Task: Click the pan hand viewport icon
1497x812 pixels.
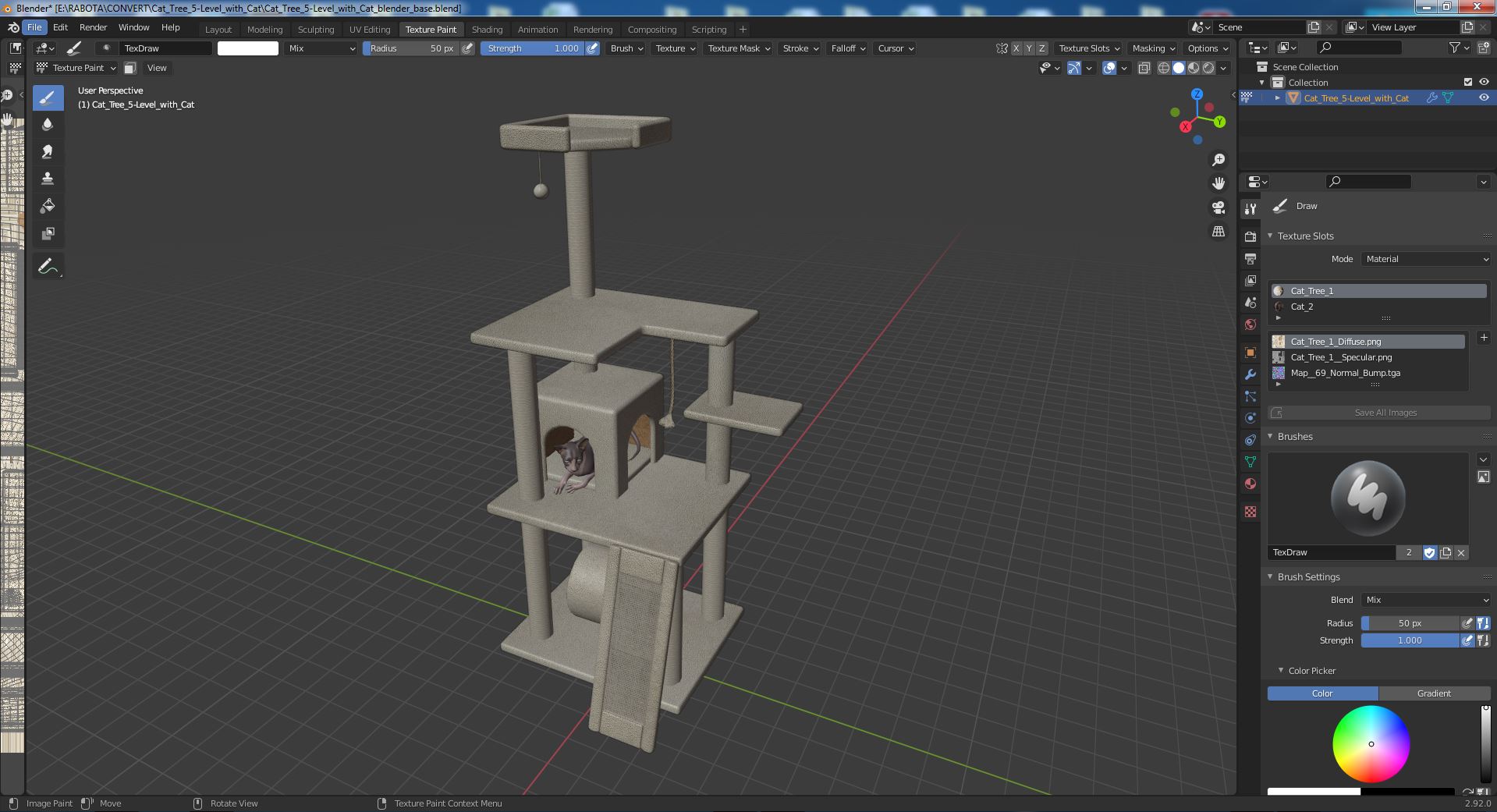Action: pyautogui.click(x=1218, y=183)
